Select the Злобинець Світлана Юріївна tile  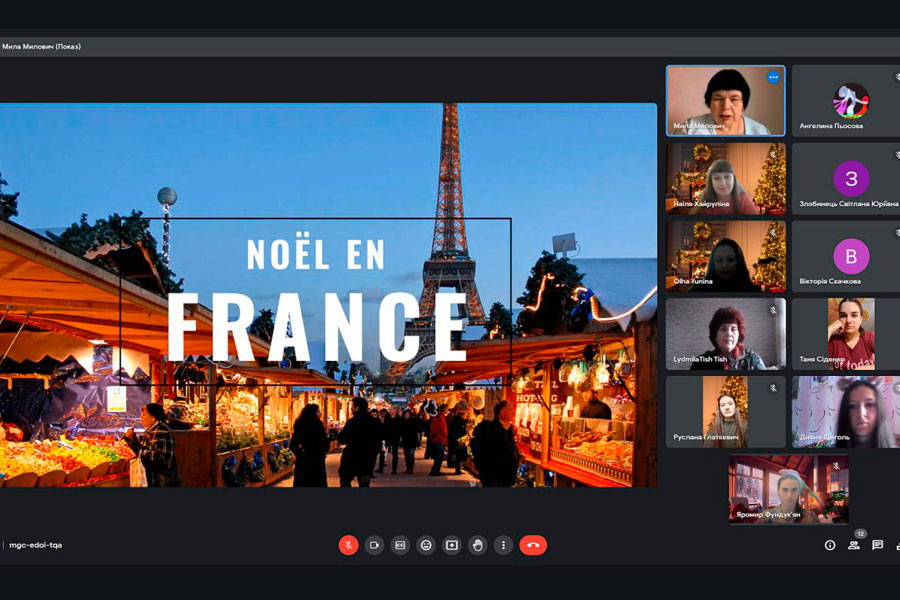point(846,179)
